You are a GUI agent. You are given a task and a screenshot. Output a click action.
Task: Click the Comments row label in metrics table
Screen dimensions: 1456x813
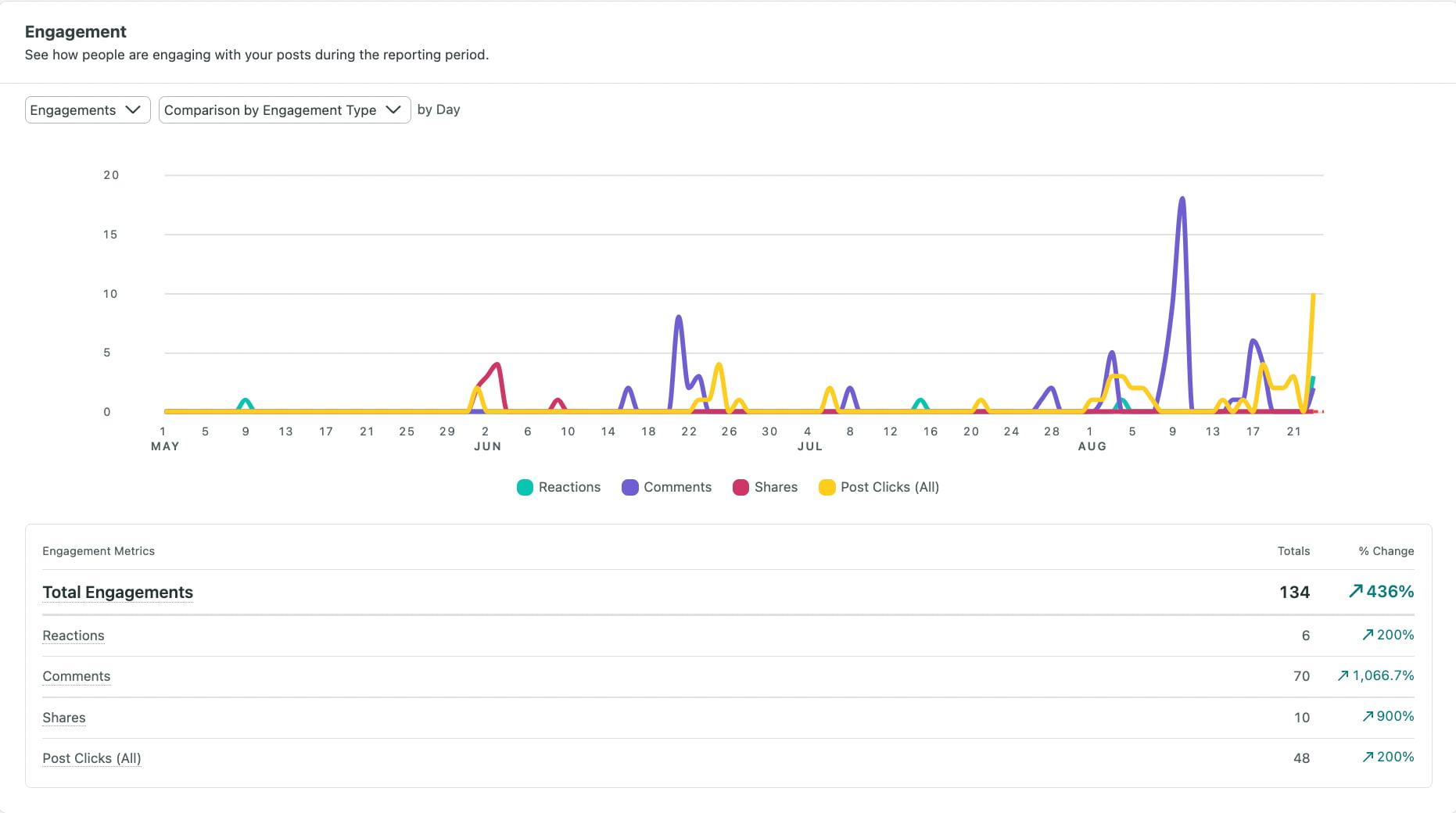(77, 676)
